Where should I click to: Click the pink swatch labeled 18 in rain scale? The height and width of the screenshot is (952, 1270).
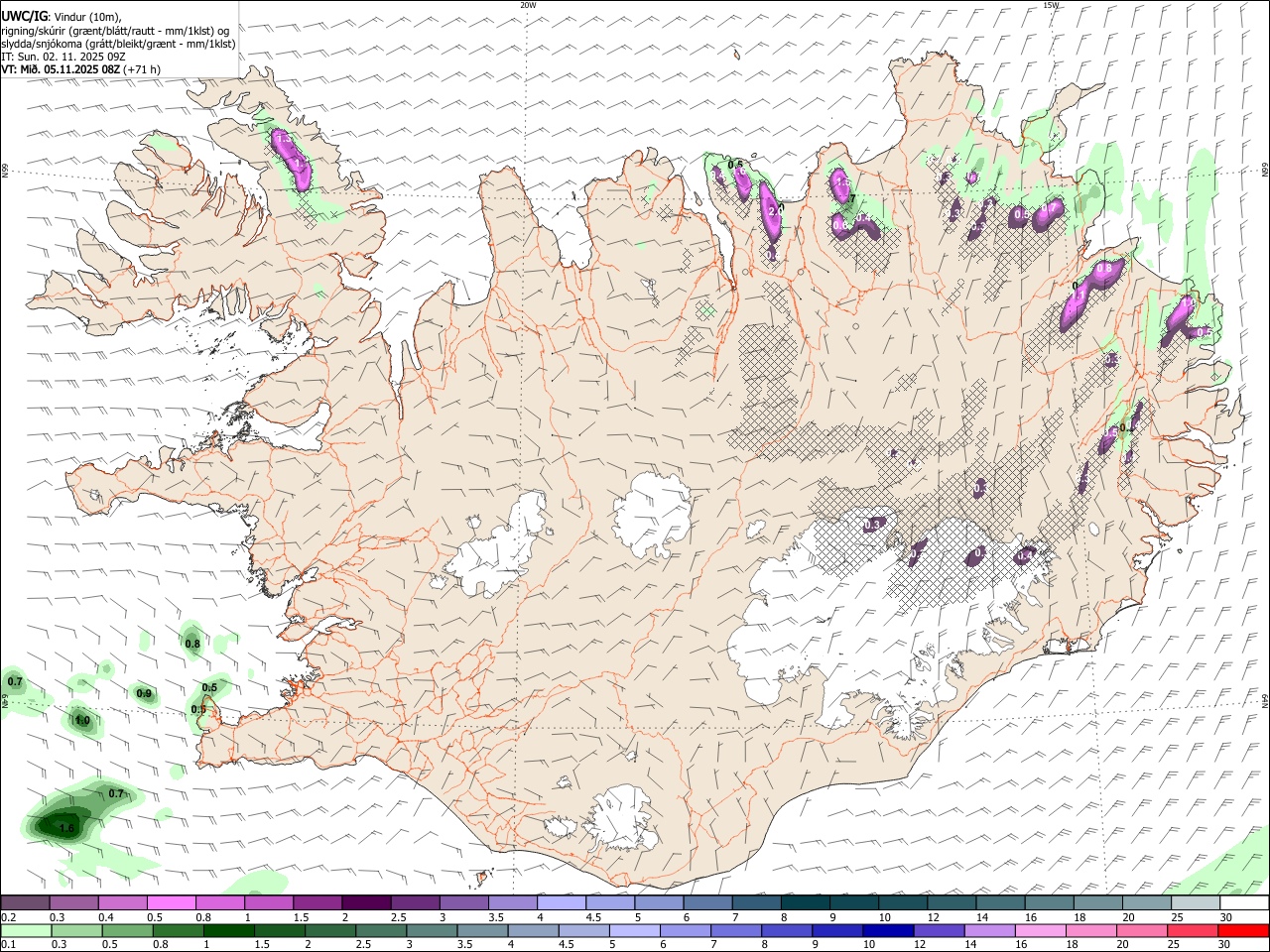[1091, 930]
